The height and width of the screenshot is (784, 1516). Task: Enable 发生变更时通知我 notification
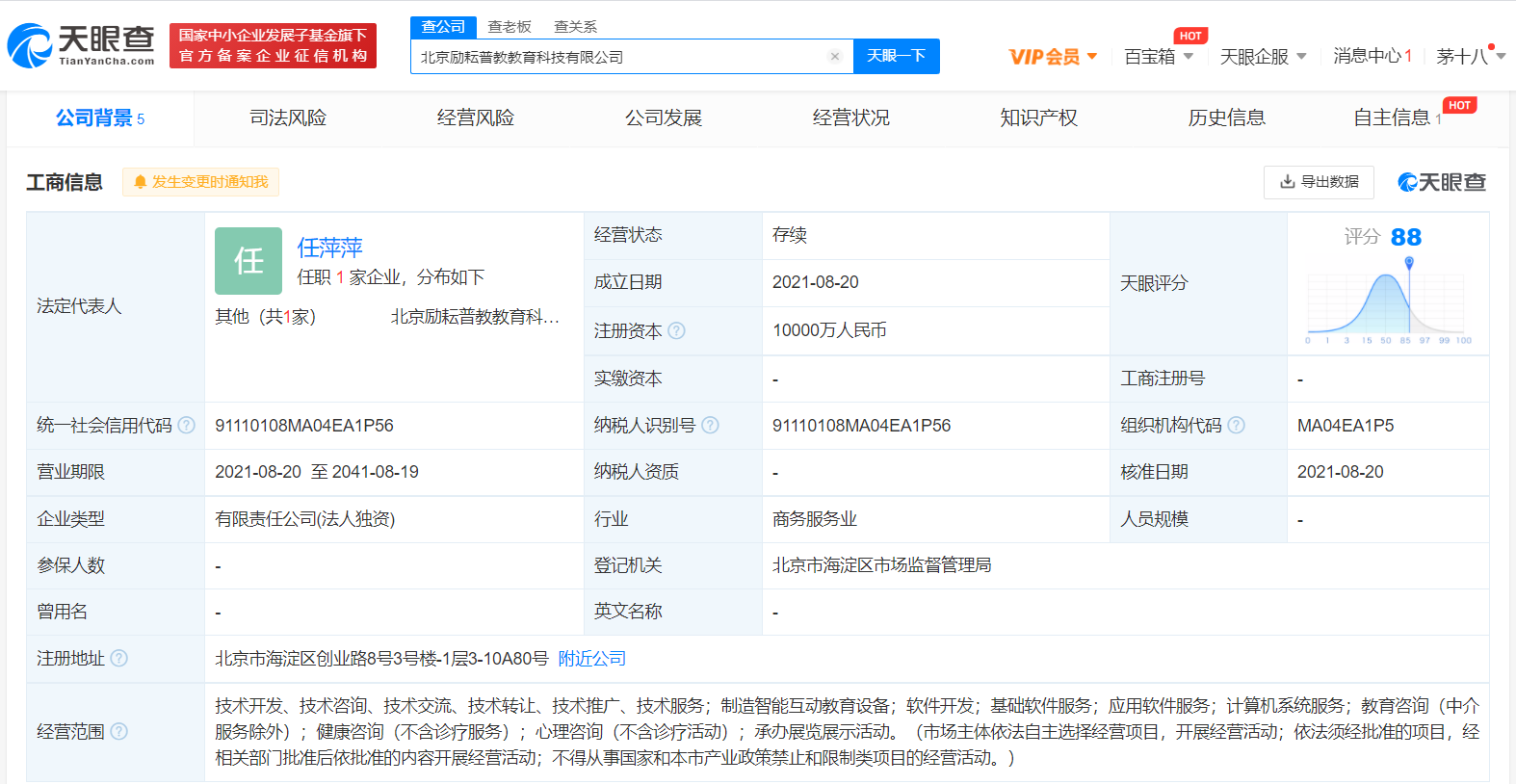200,182
